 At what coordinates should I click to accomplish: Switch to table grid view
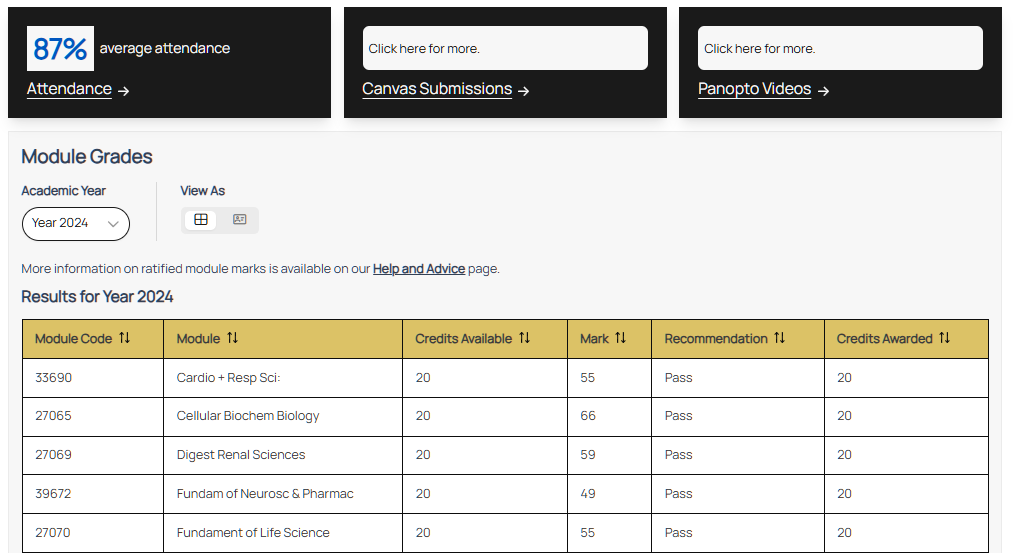[x=201, y=220]
